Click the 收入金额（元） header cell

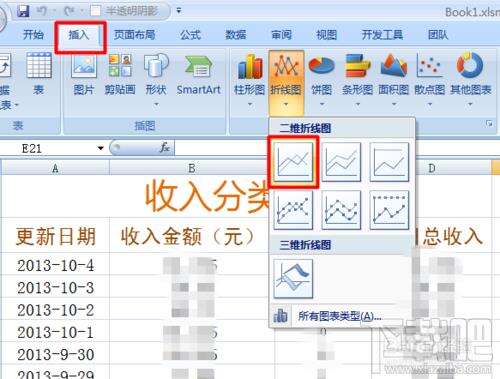pos(188,236)
